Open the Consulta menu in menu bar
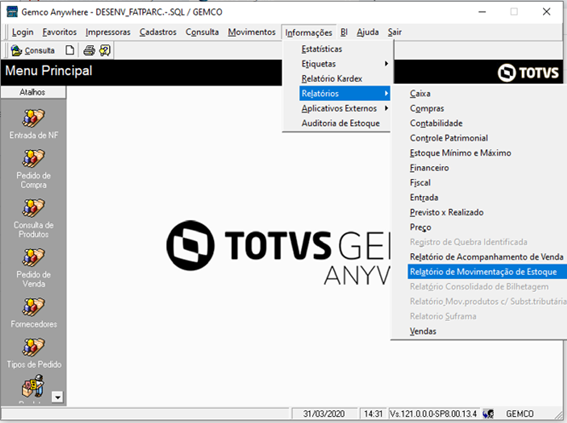 click(x=202, y=32)
